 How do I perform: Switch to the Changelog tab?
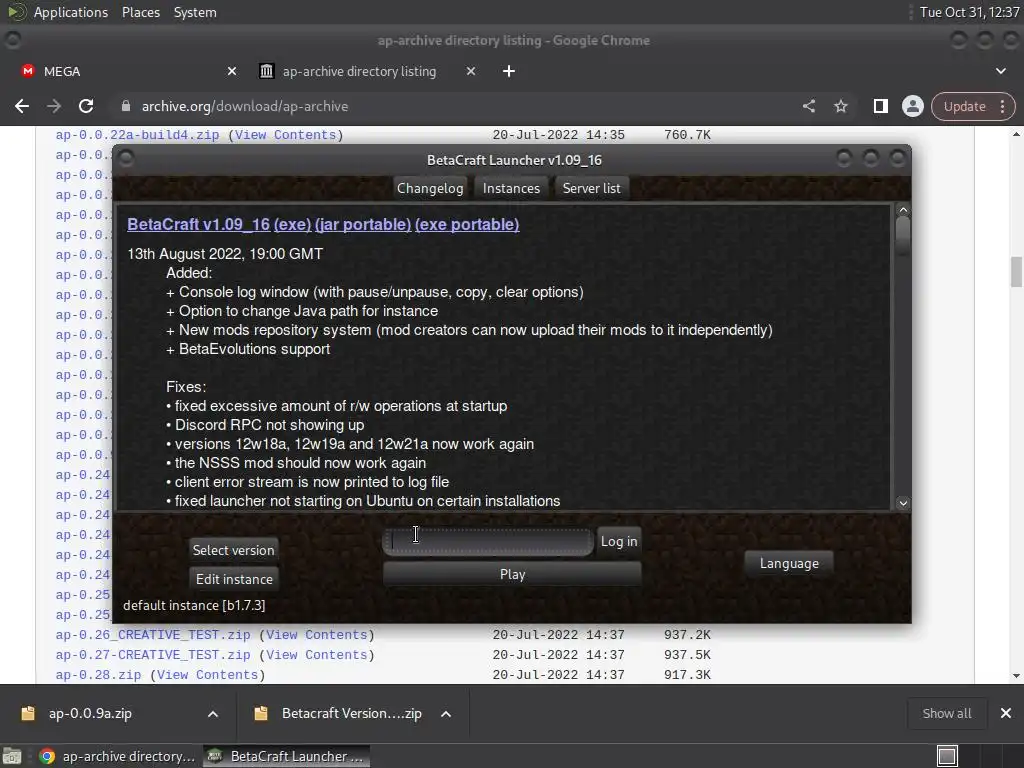pyautogui.click(x=430, y=188)
